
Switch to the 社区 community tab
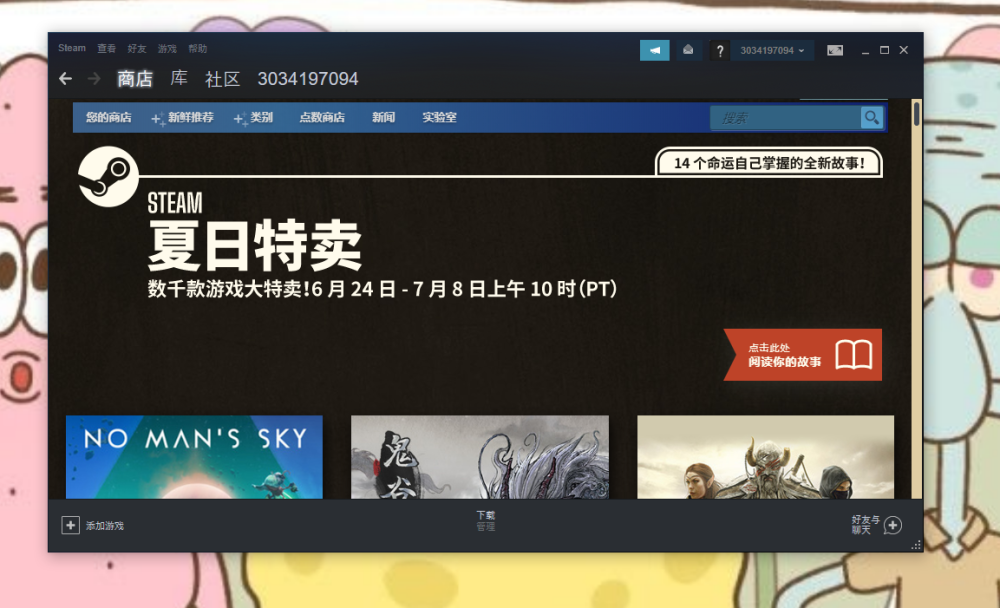[223, 79]
